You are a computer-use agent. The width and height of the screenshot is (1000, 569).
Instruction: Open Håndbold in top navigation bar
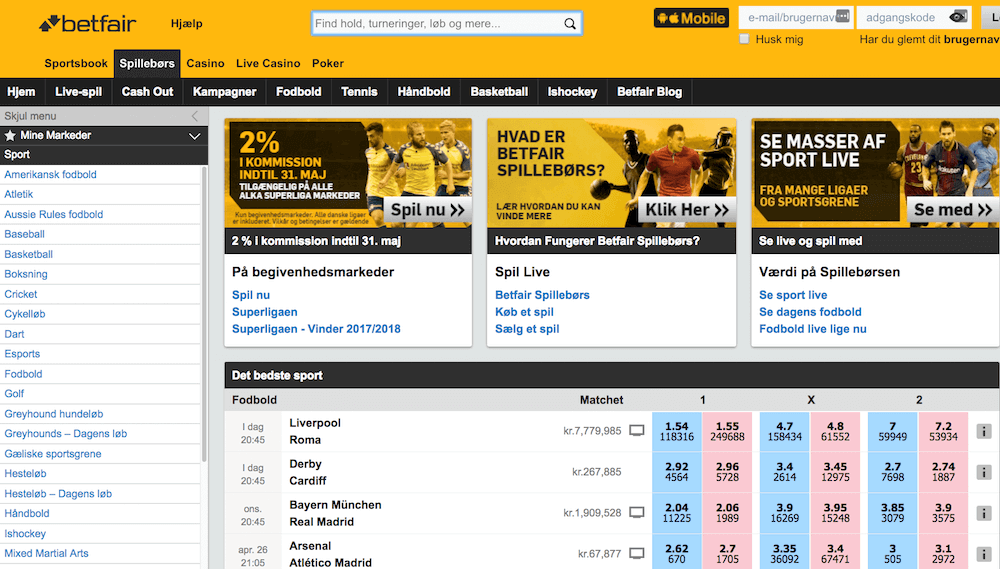[x=424, y=92]
